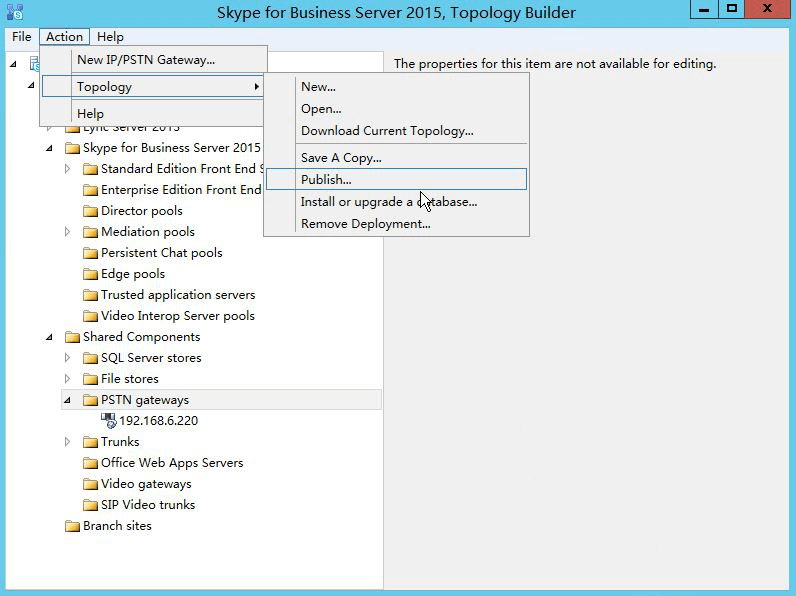Choose New IP/PSTN Gateway... from Action menu
The image size is (796, 596).
coord(154,60)
